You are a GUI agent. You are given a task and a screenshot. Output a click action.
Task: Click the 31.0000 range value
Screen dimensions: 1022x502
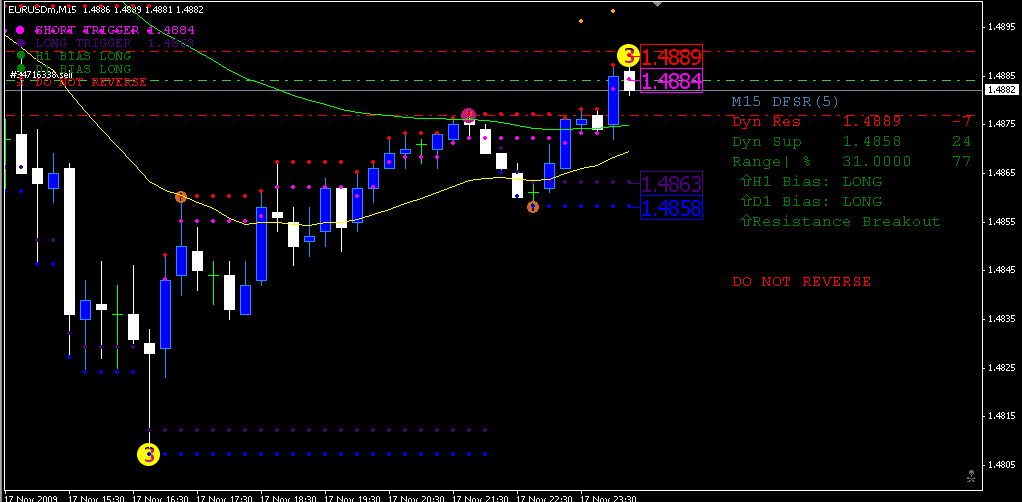877,162
